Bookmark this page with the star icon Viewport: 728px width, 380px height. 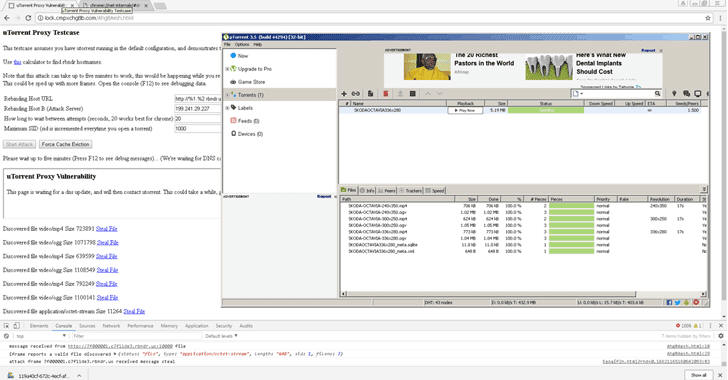click(x=708, y=18)
